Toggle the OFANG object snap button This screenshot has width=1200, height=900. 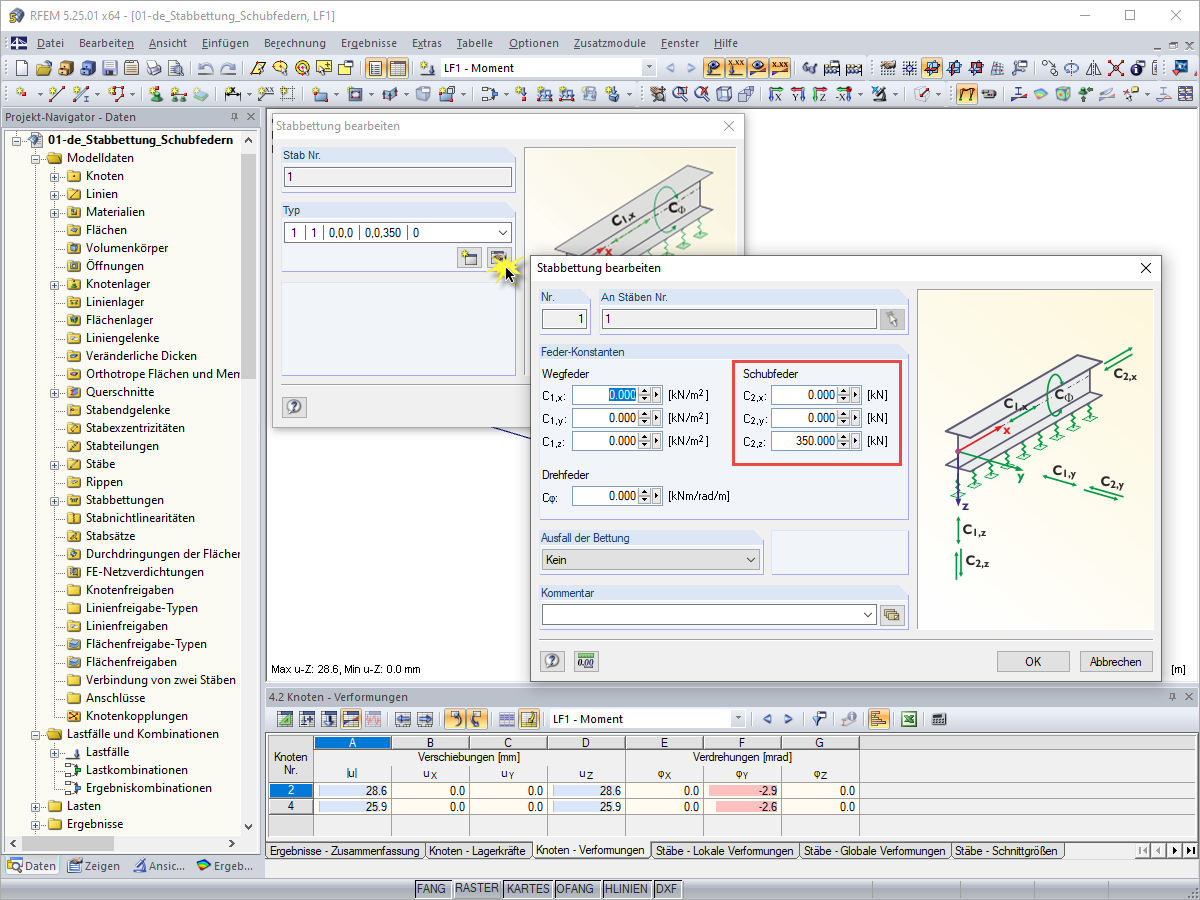coord(576,888)
